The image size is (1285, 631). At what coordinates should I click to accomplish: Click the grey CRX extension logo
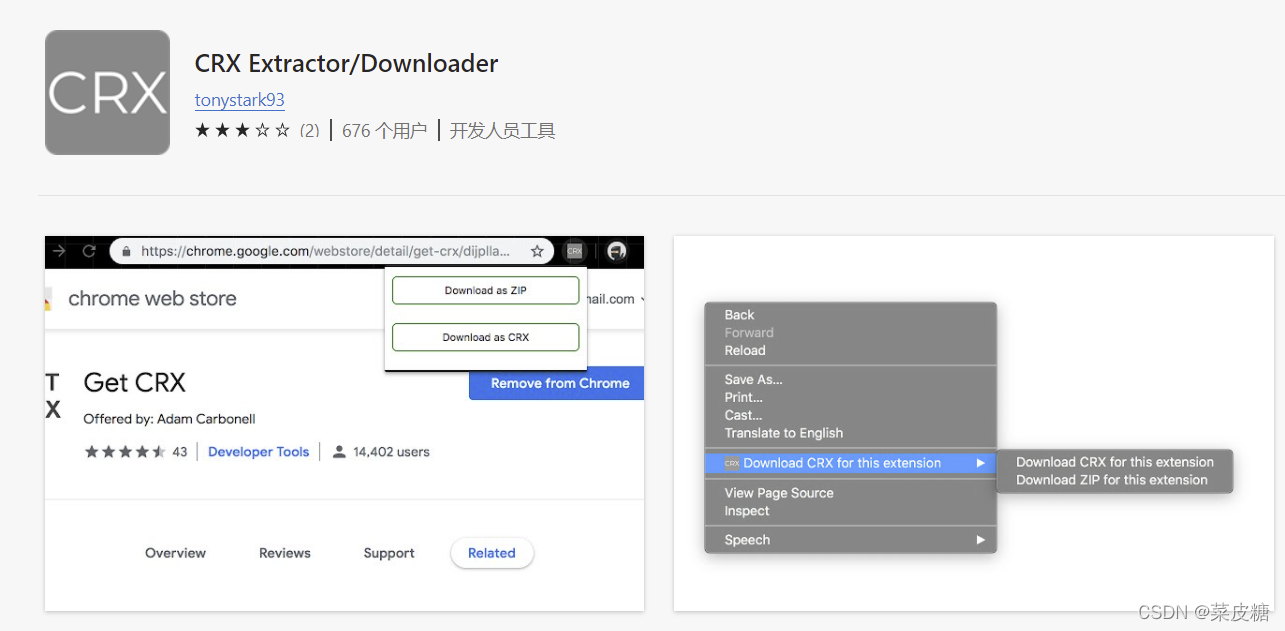[x=107, y=92]
